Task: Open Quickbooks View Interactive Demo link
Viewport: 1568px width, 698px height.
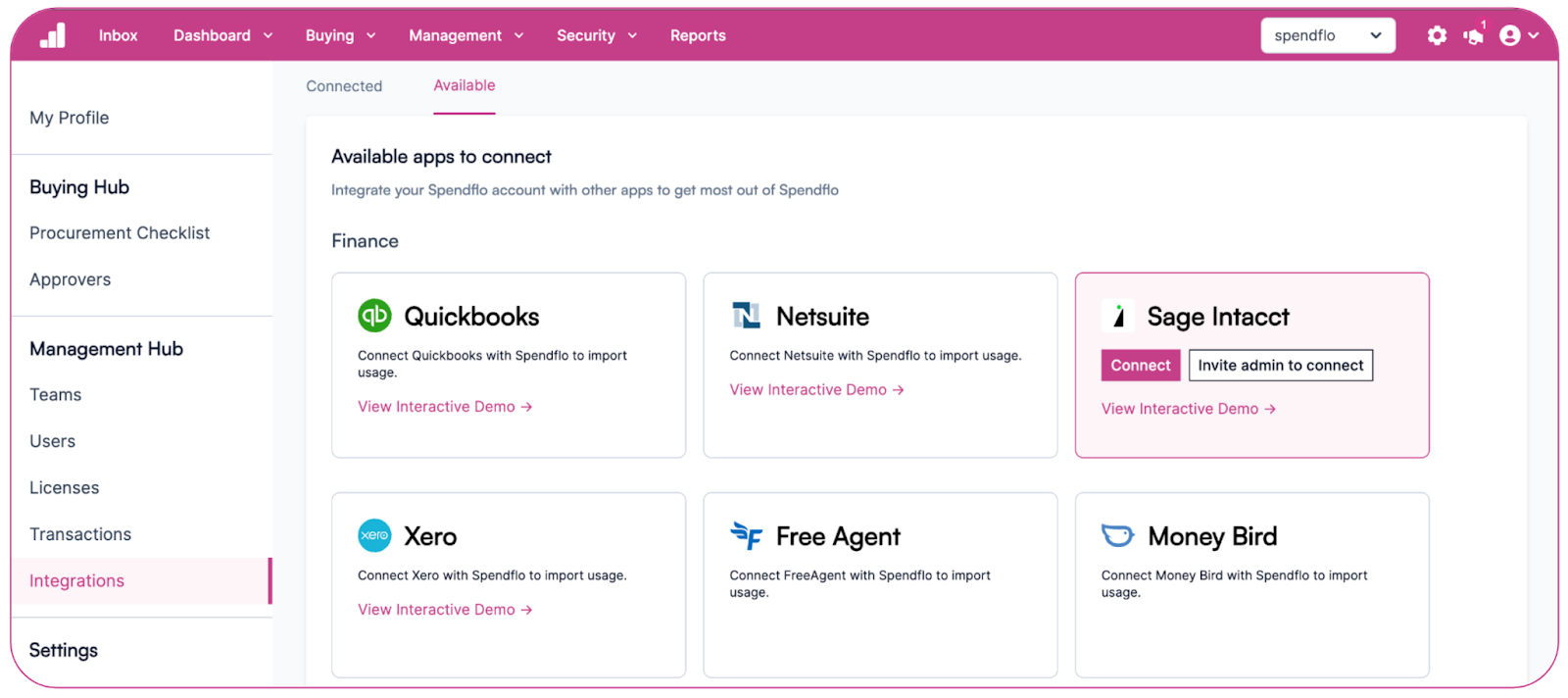Action: click(445, 407)
